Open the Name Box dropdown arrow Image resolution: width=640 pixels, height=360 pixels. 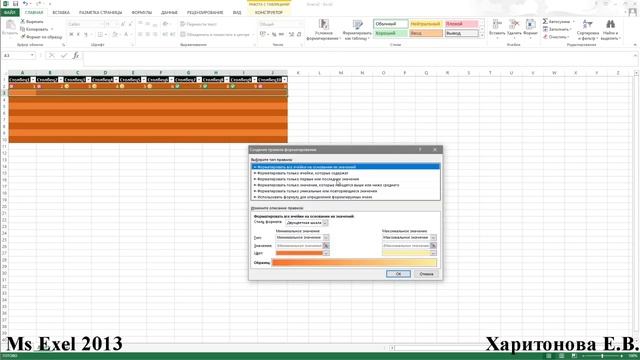32,56
